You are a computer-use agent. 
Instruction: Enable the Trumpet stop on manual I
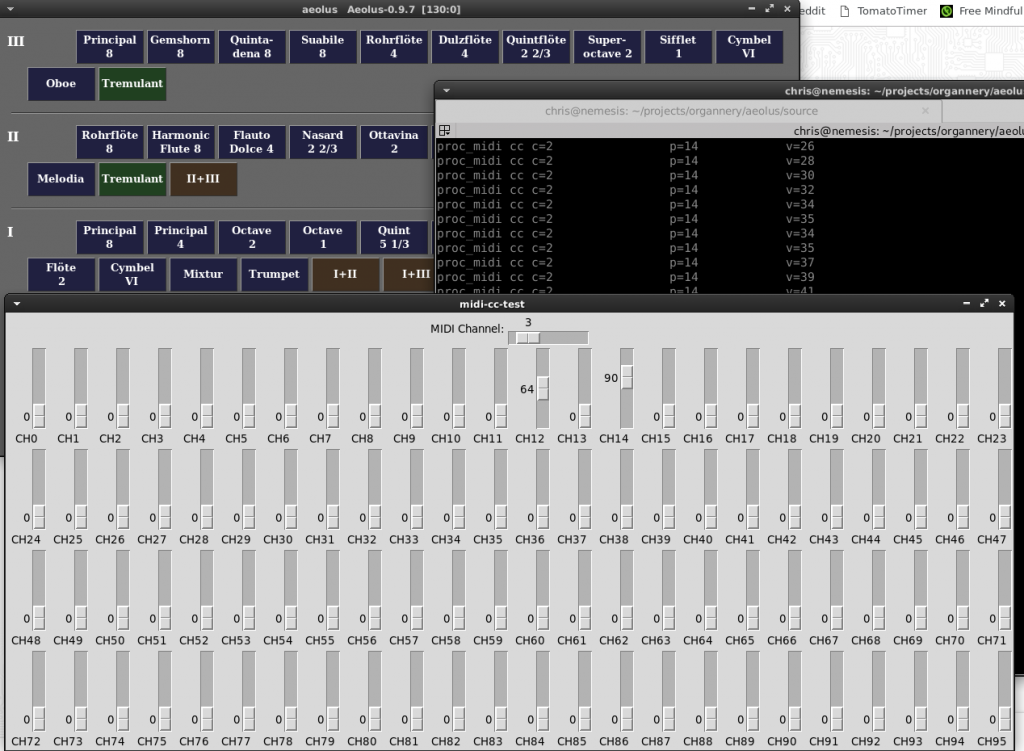click(275, 274)
